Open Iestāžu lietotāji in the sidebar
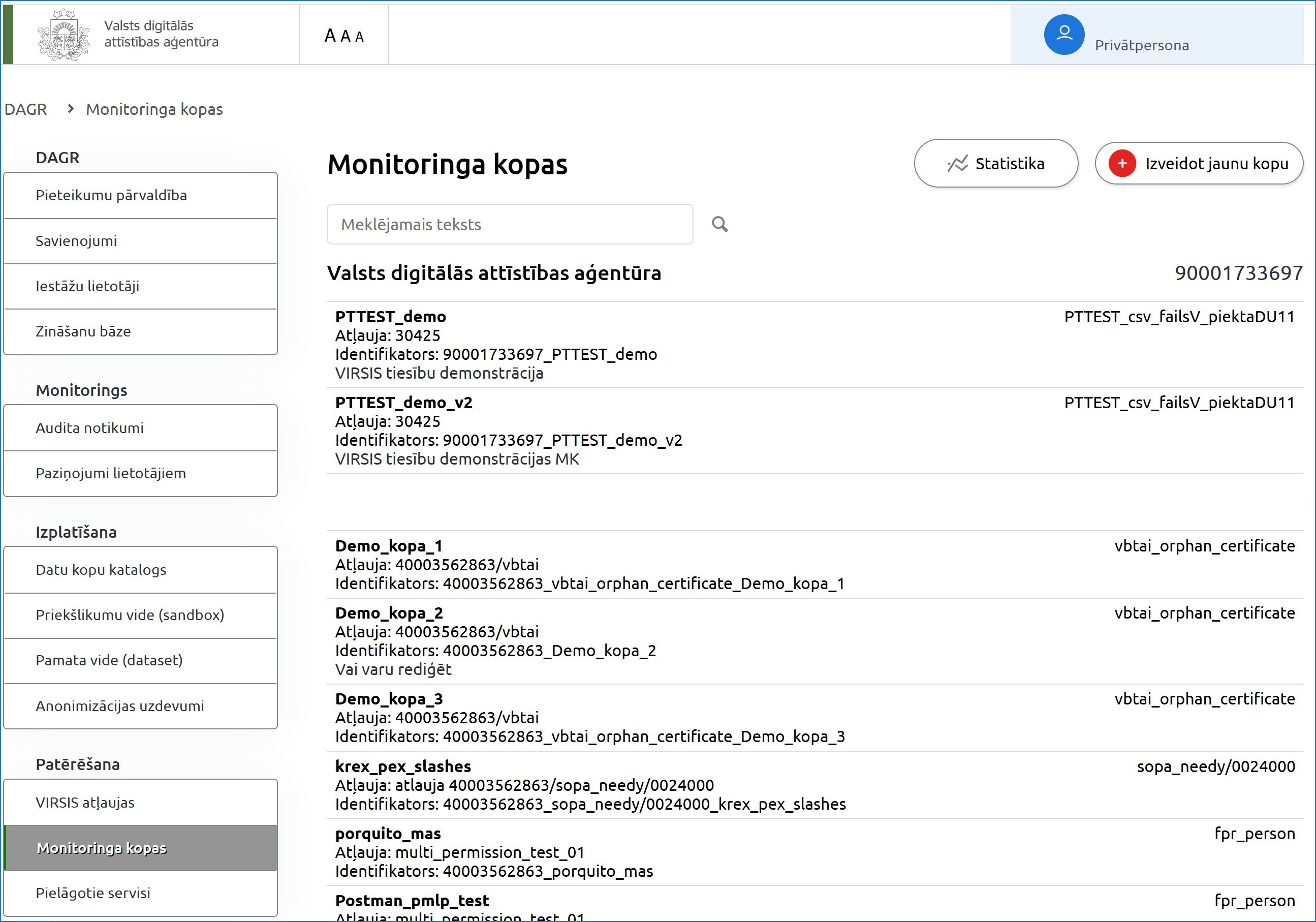 tap(140, 286)
